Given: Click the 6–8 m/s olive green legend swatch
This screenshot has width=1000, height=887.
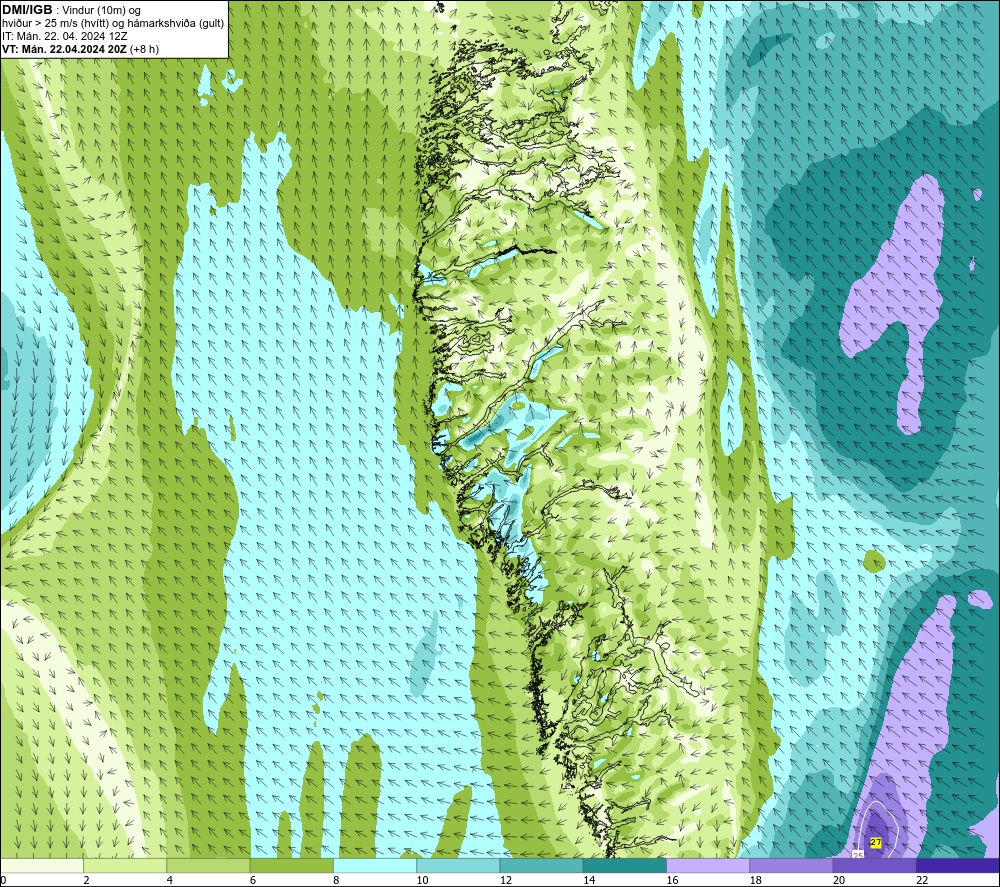Looking at the screenshot, I should [x=291, y=865].
